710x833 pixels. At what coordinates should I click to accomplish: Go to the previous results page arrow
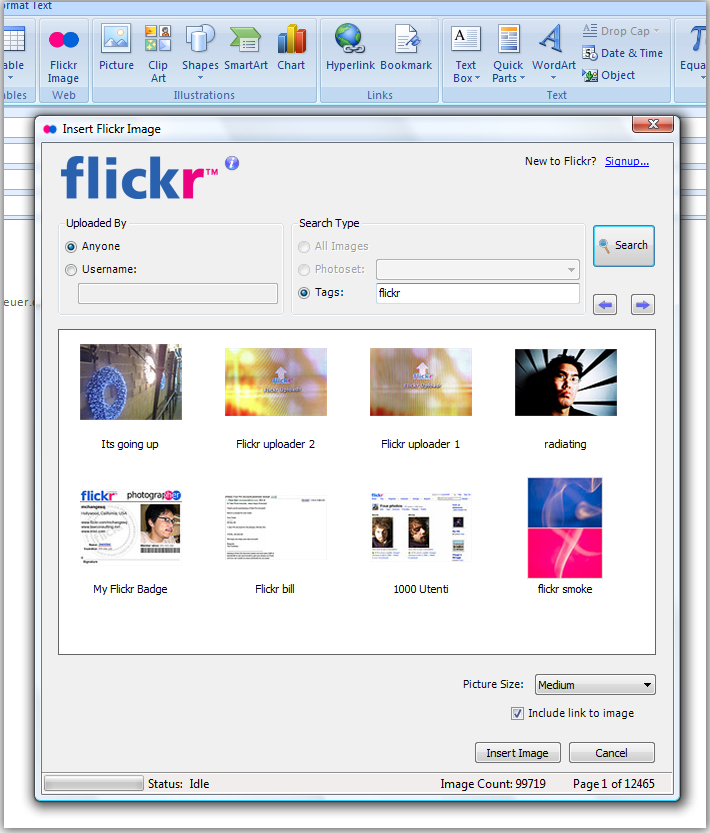pos(605,305)
